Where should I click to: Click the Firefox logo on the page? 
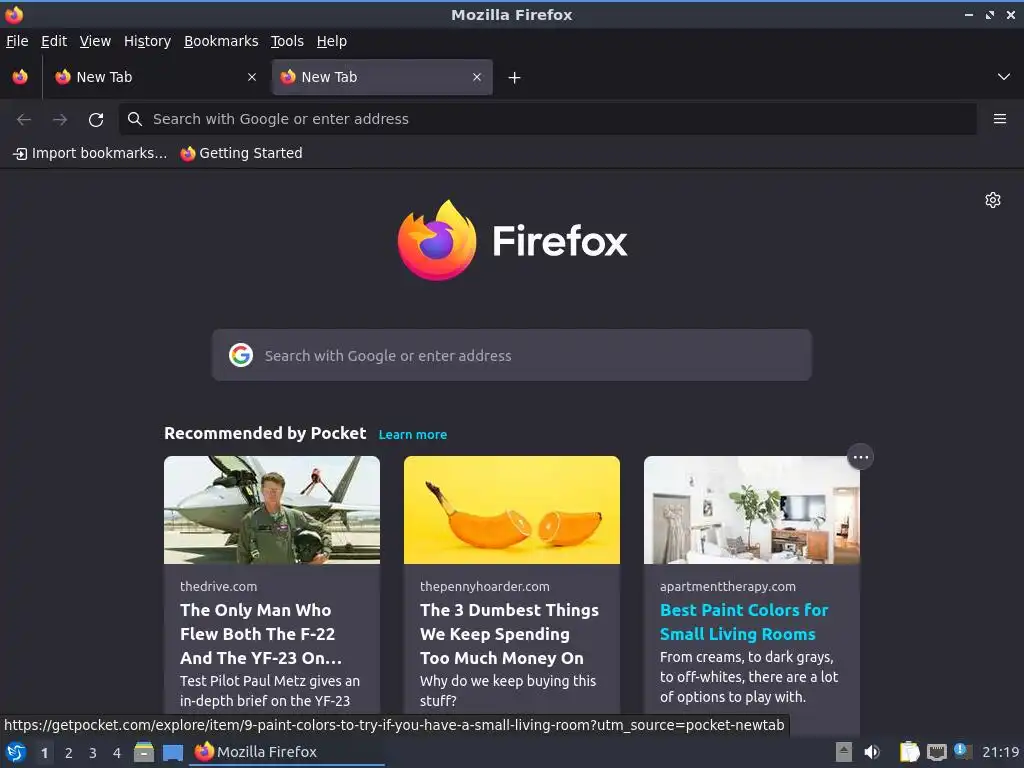click(513, 240)
